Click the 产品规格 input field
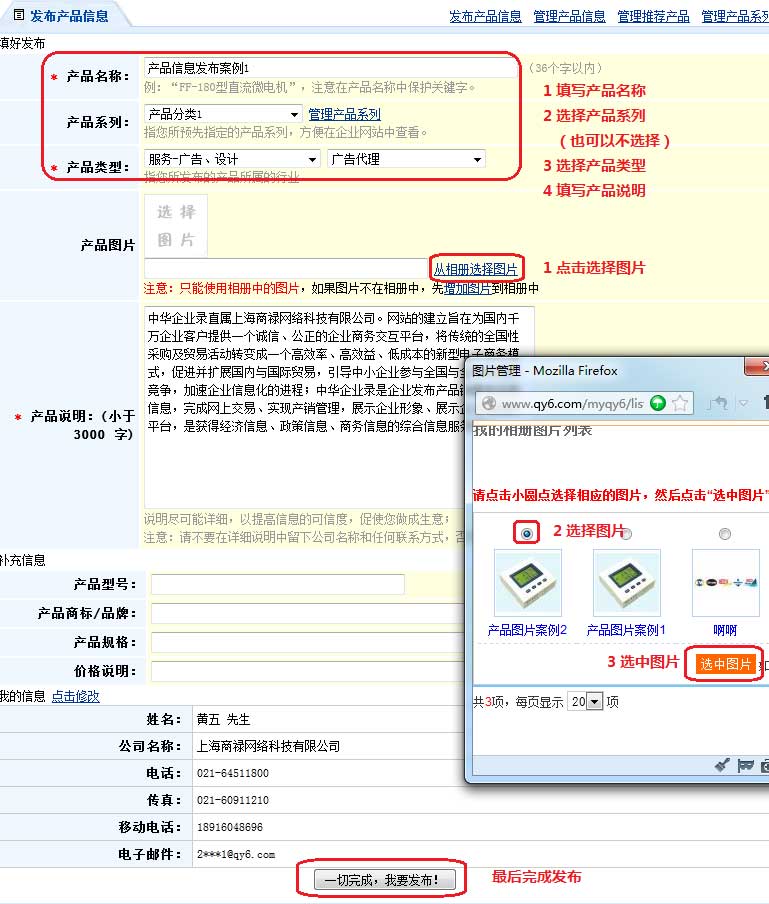This screenshot has height=904, width=769. pyautogui.click(x=308, y=642)
